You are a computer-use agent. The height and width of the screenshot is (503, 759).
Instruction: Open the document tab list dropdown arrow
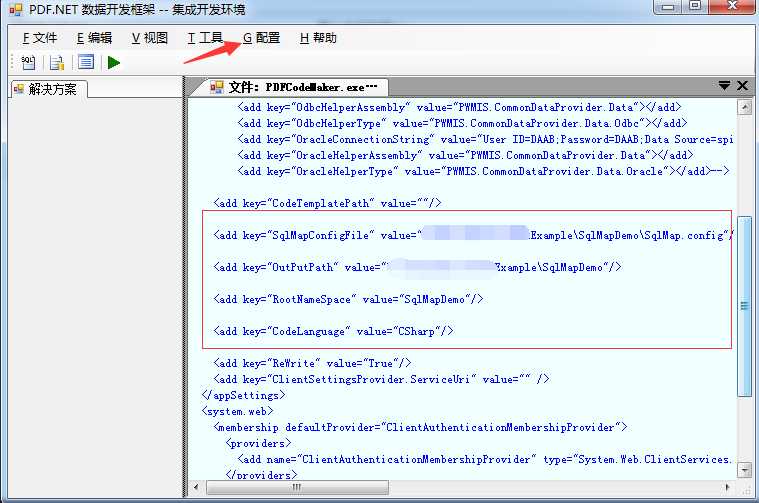724,86
